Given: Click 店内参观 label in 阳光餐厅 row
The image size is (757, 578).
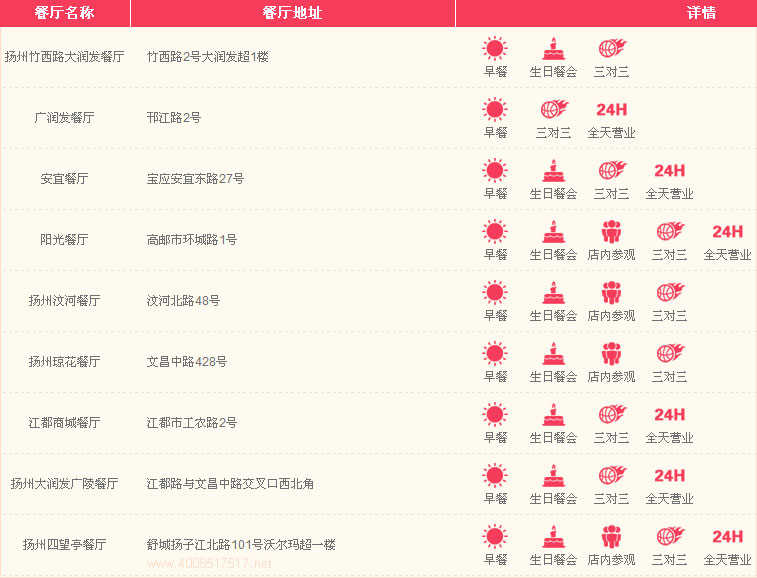Looking at the screenshot, I should [x=611, y=254].
